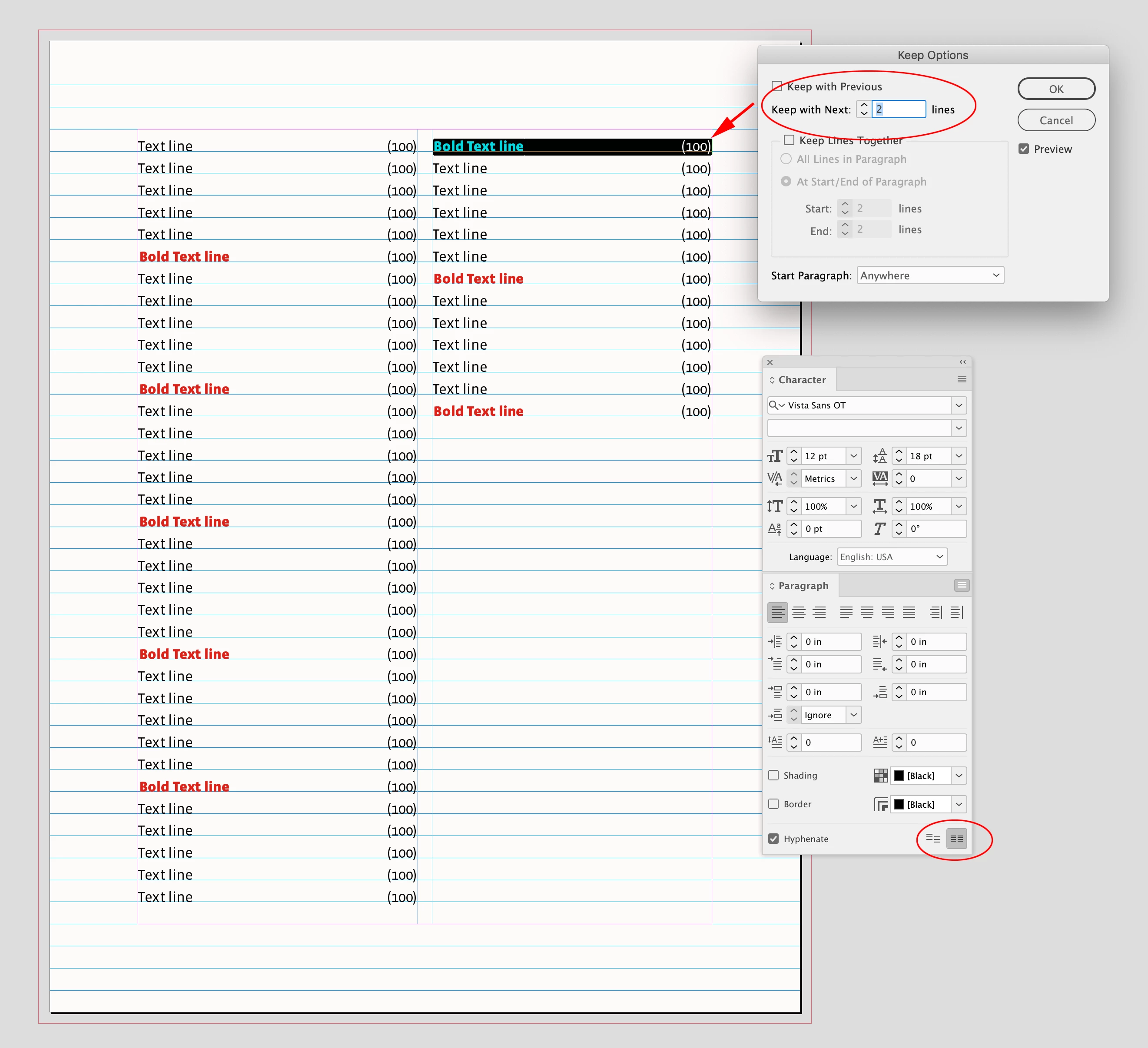Click Do not align to baseline grid icon
The image size is (1148, 1048).
click(x=933, y=839)
